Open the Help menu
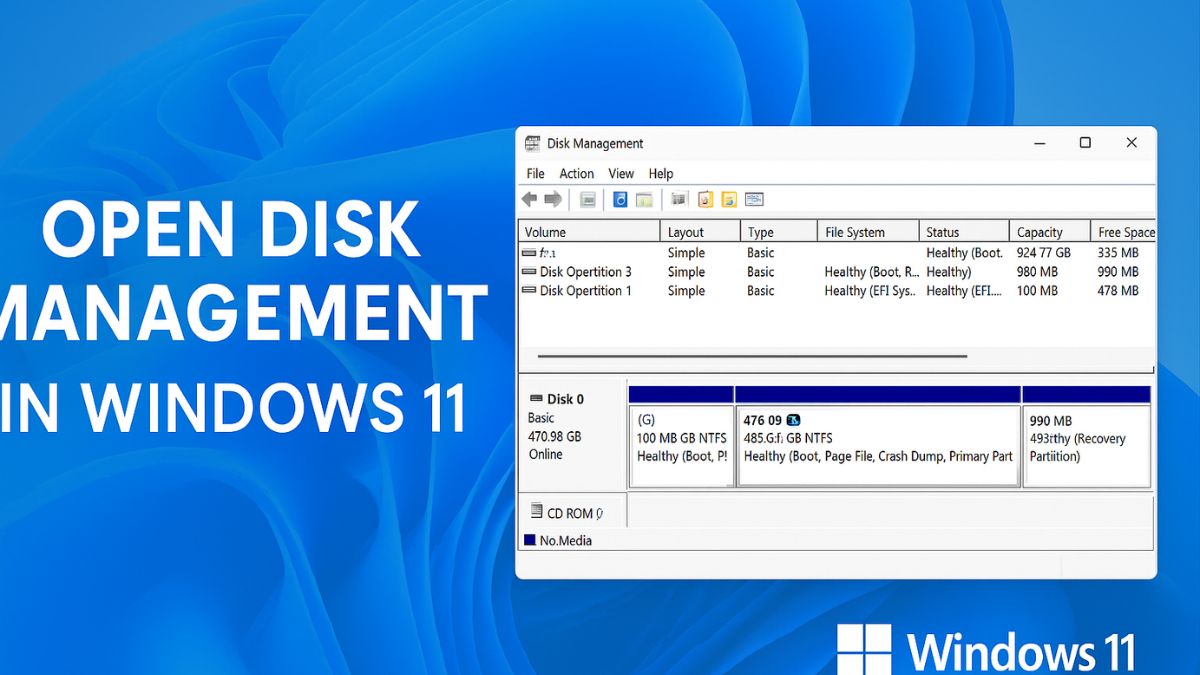 point(660,173)
